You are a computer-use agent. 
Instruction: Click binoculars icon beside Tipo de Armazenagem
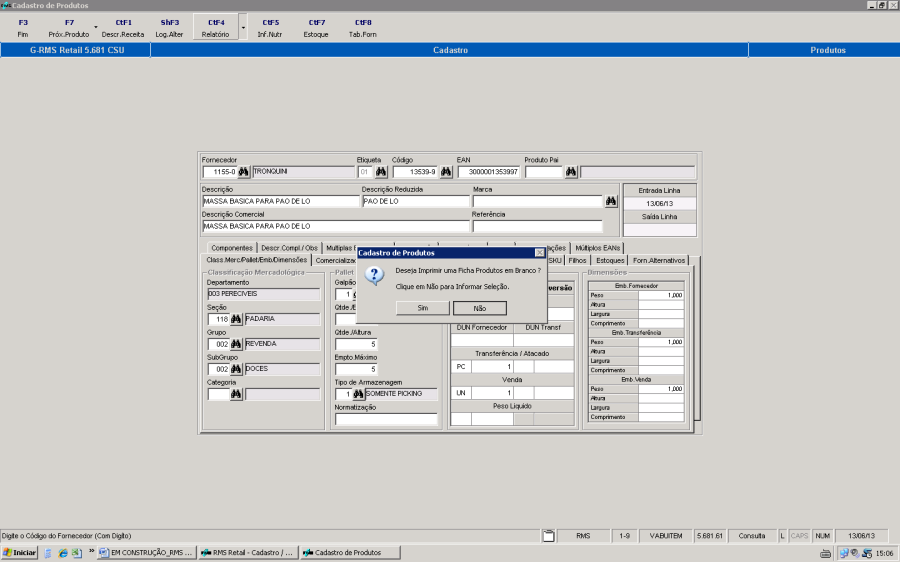[358, 394]
